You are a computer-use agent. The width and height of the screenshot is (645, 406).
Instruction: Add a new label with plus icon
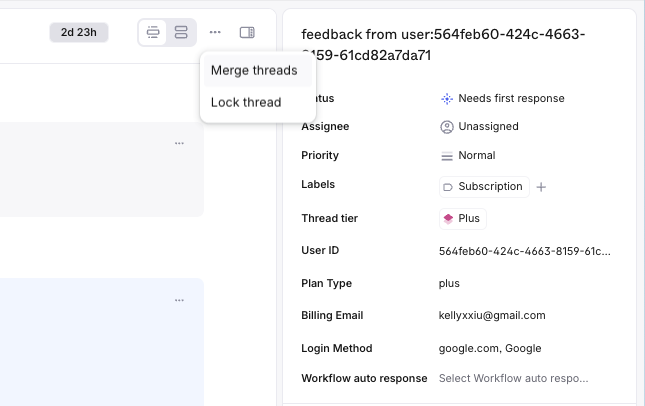[x=541, y=187]
